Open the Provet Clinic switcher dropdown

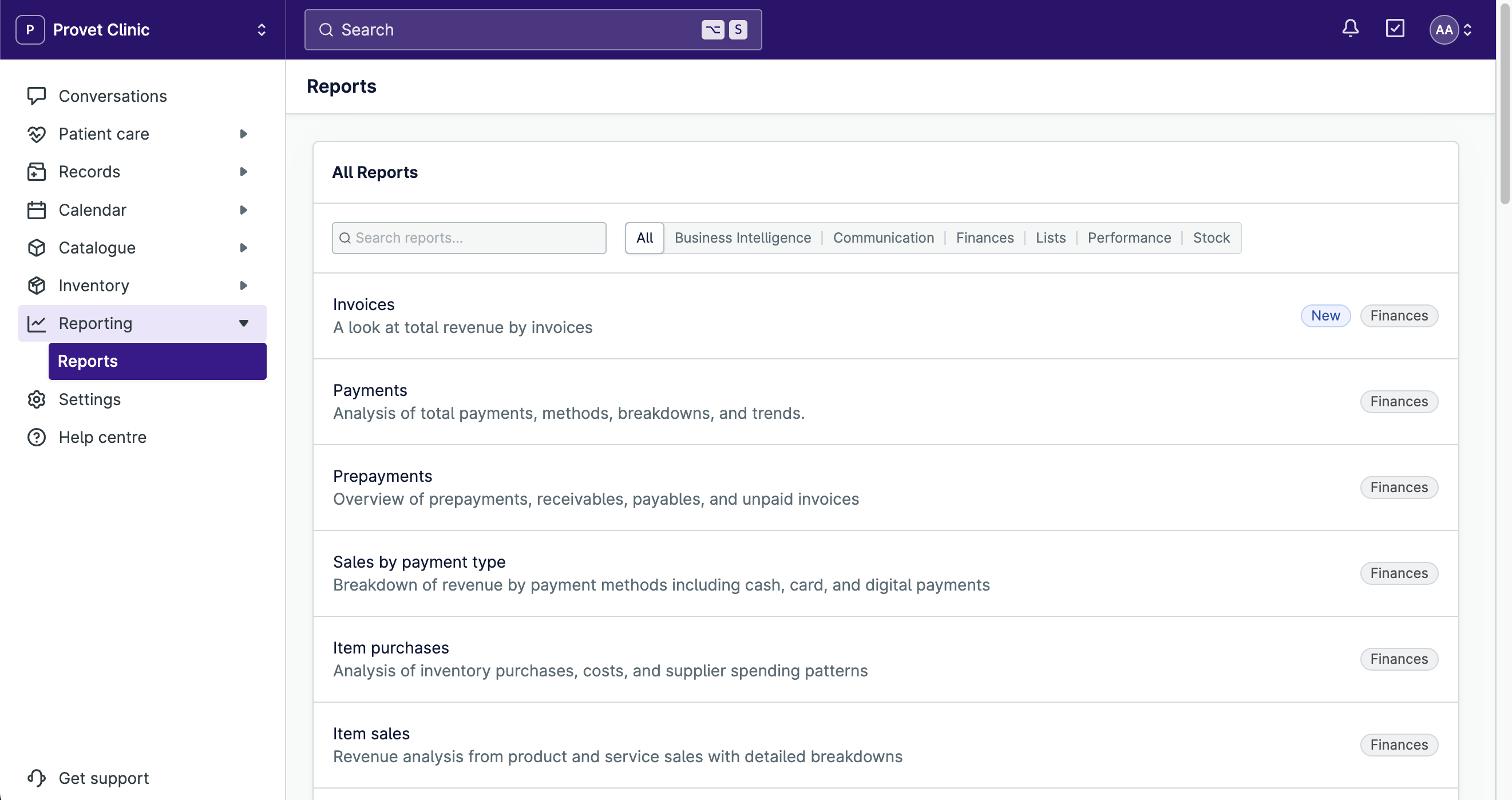pos(261,29)
